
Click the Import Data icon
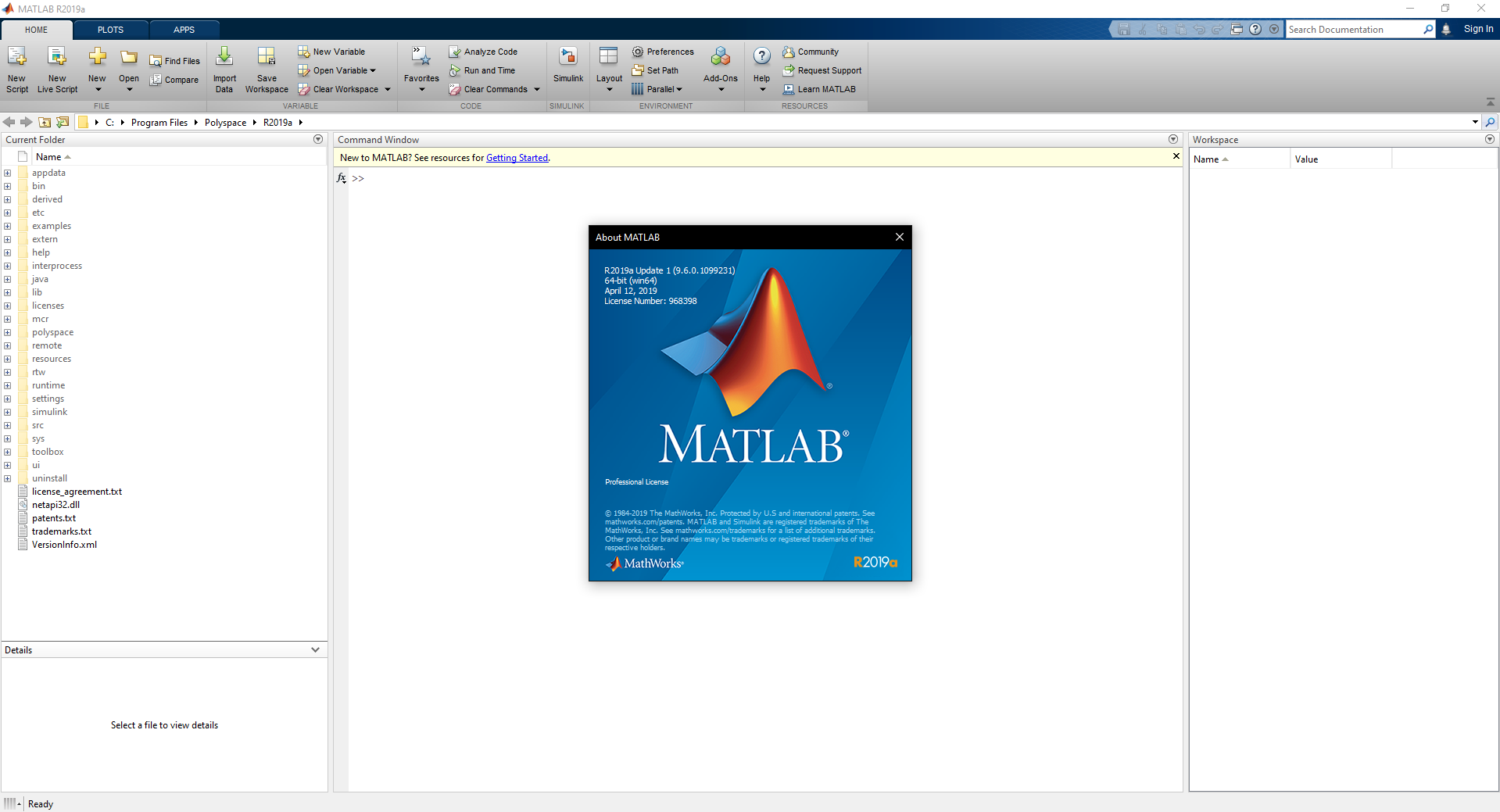[x=224, y=58]
